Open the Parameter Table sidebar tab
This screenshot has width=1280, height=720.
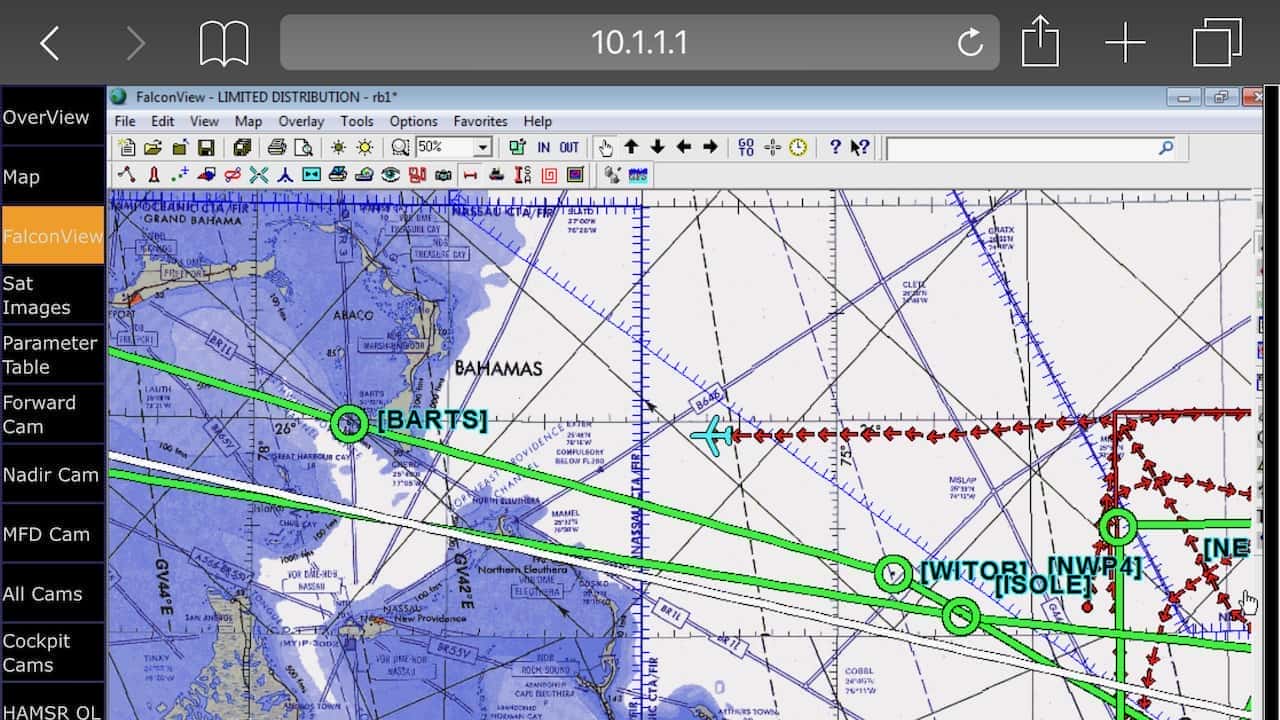point(52,354)
